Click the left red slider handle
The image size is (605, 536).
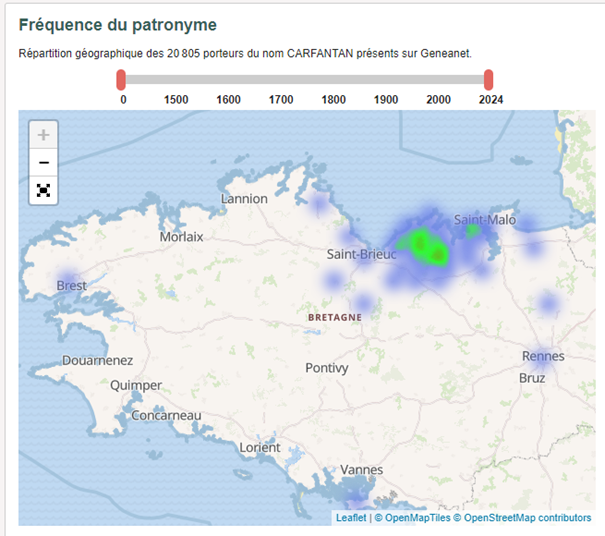click(121, 80)
